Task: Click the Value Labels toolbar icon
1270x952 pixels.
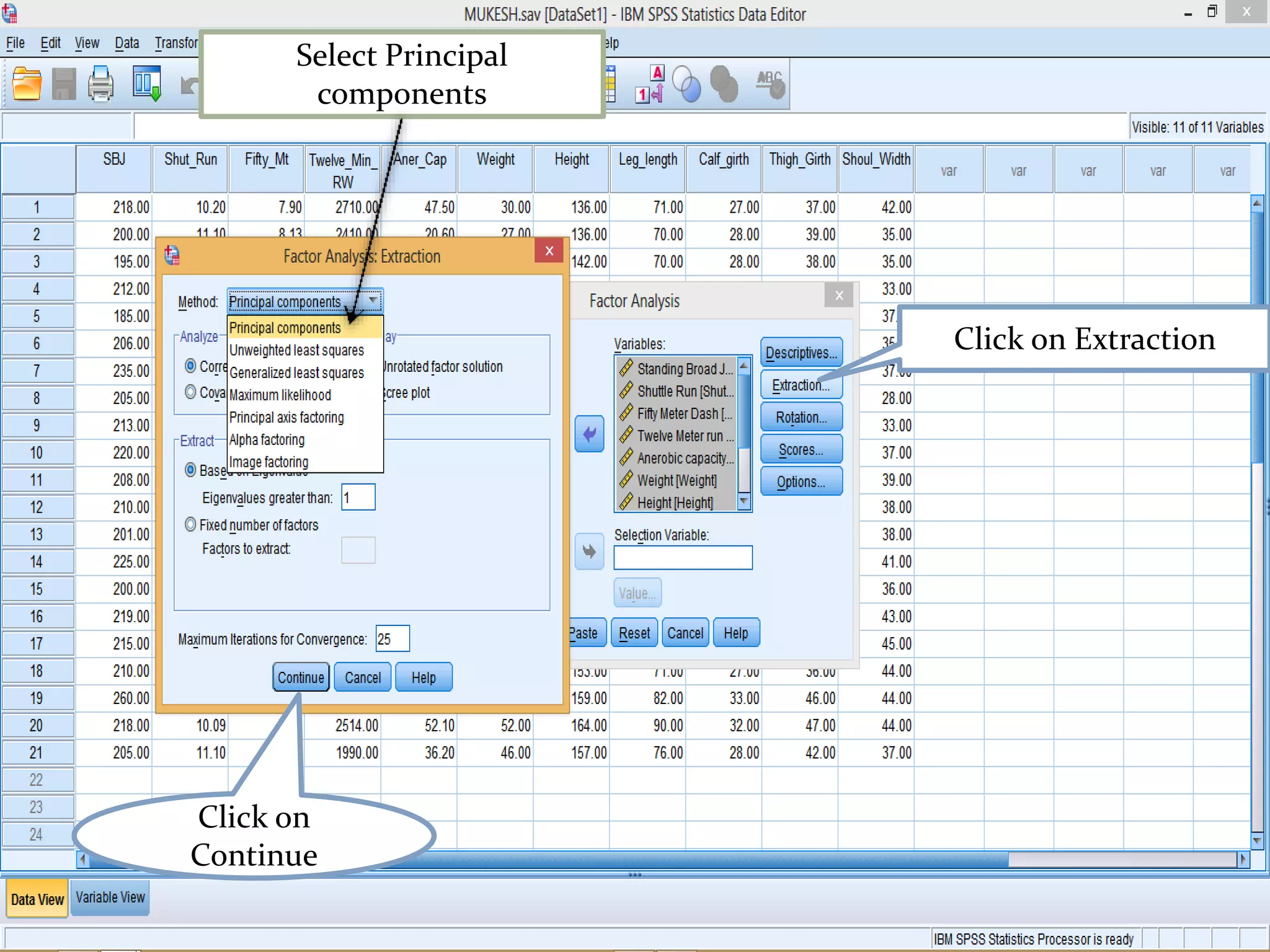Action: [649, 84]
